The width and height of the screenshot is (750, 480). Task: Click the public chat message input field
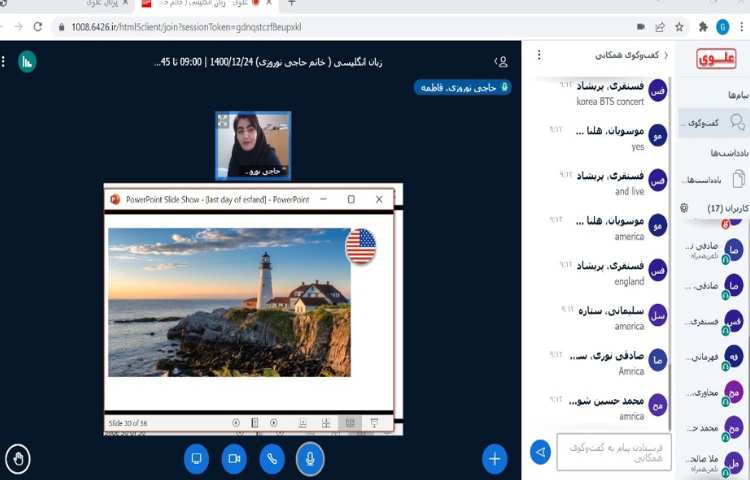point(613,452)
